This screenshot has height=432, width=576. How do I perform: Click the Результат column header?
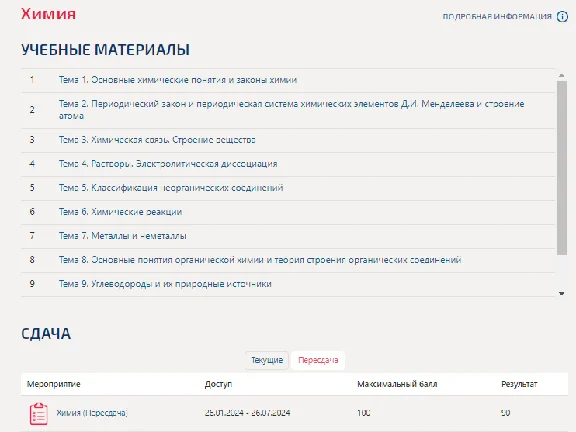click(519, 384)
